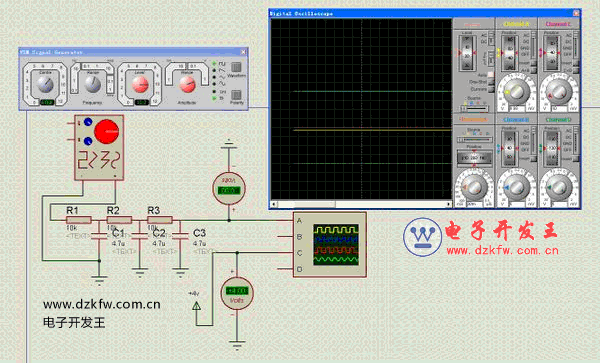Screen dimensions: 600x363
Task: Open the www.dzkfw.com.cn red link
Action: tap(502, 251)
